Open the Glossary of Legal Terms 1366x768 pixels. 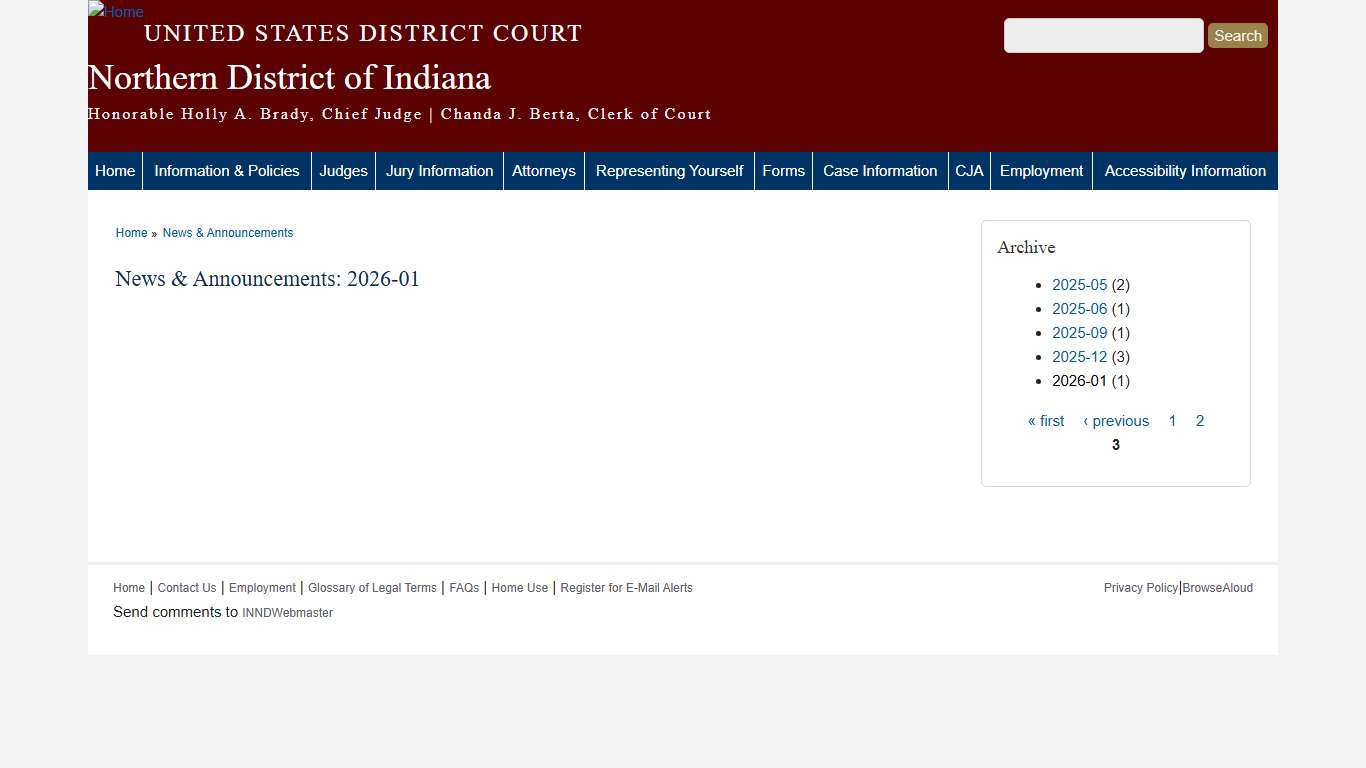point(372,587)
